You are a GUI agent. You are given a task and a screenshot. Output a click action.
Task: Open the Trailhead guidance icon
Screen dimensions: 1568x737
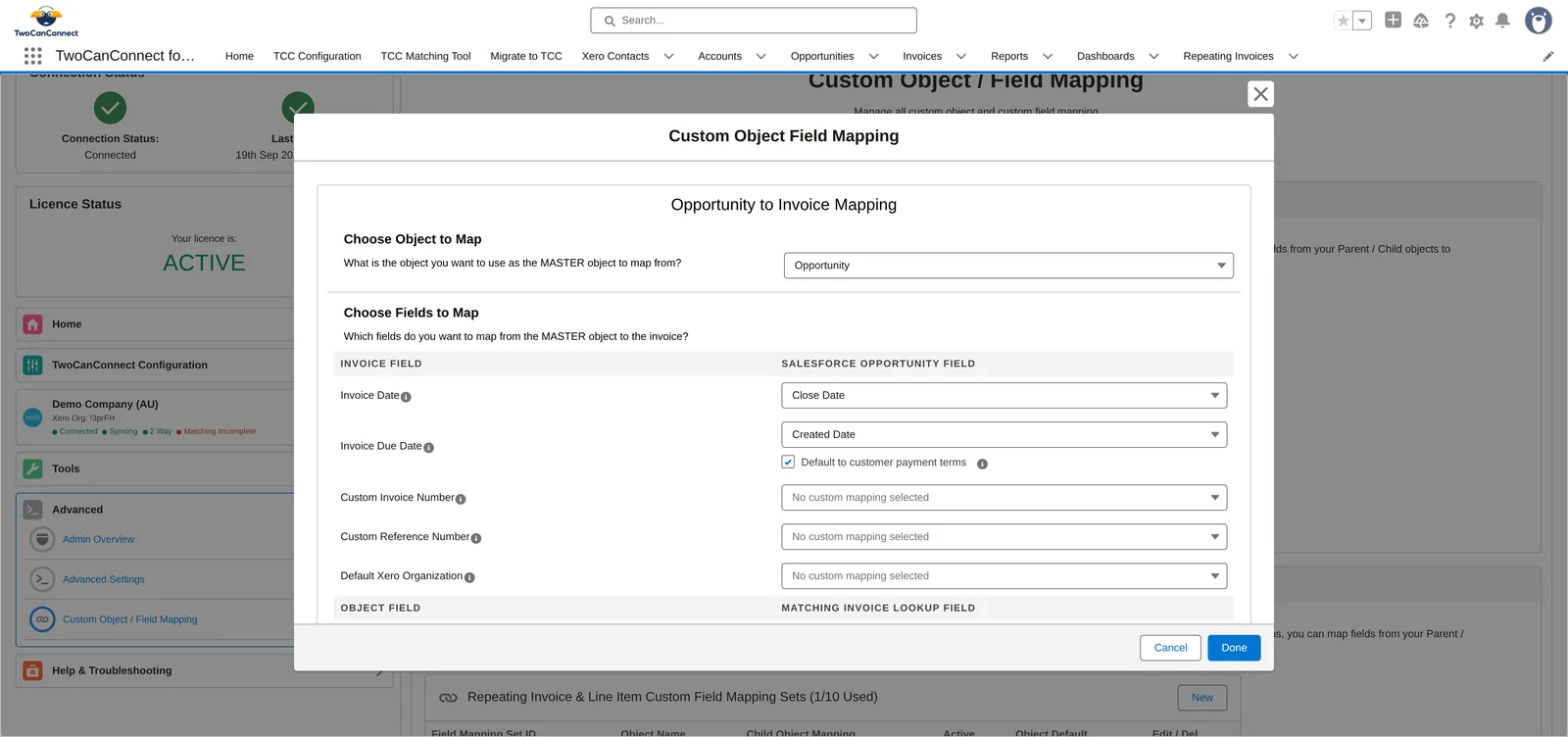(x=1421, y=21)
